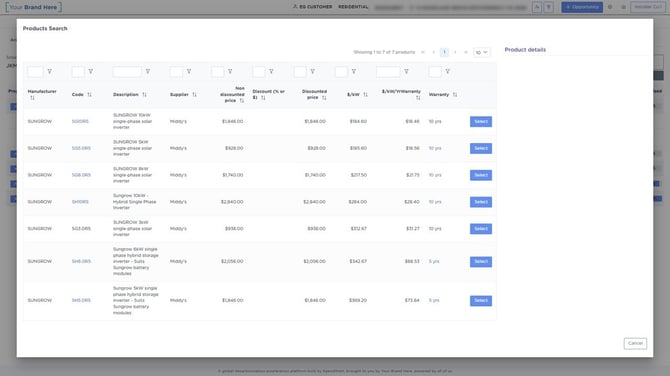Go to first page of products
The width and height of the screenshot is (670, 376).
(x=423, y=52)
